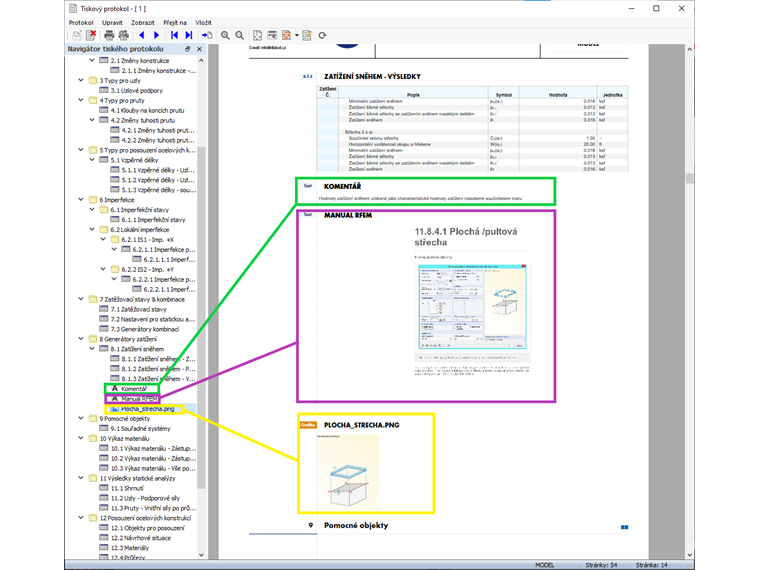Collapse the 6 Imperfekce tree node

click(81, 199)
